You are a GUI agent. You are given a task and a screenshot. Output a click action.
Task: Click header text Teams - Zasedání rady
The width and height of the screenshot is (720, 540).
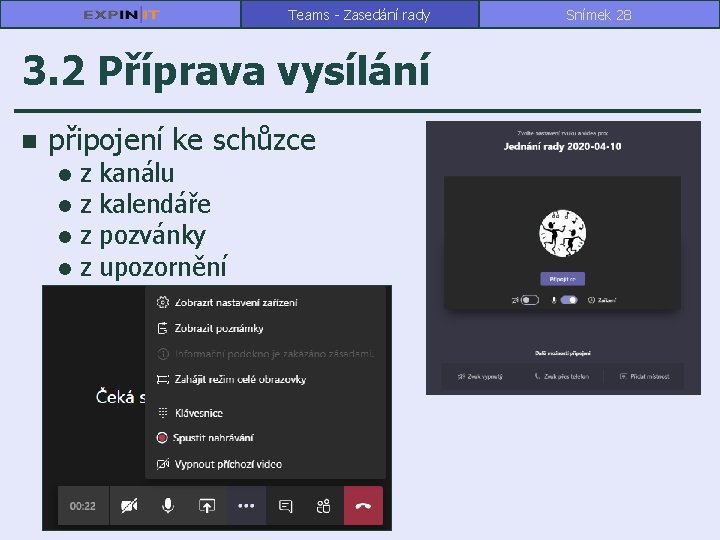pyautogui.click(x=359, y=15)
